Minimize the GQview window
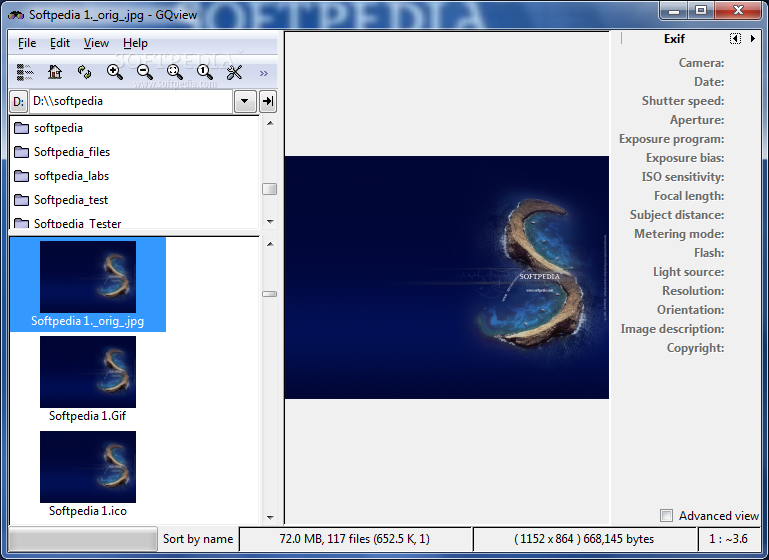This screenshot has width=769, height=560. tap(674, 11)
